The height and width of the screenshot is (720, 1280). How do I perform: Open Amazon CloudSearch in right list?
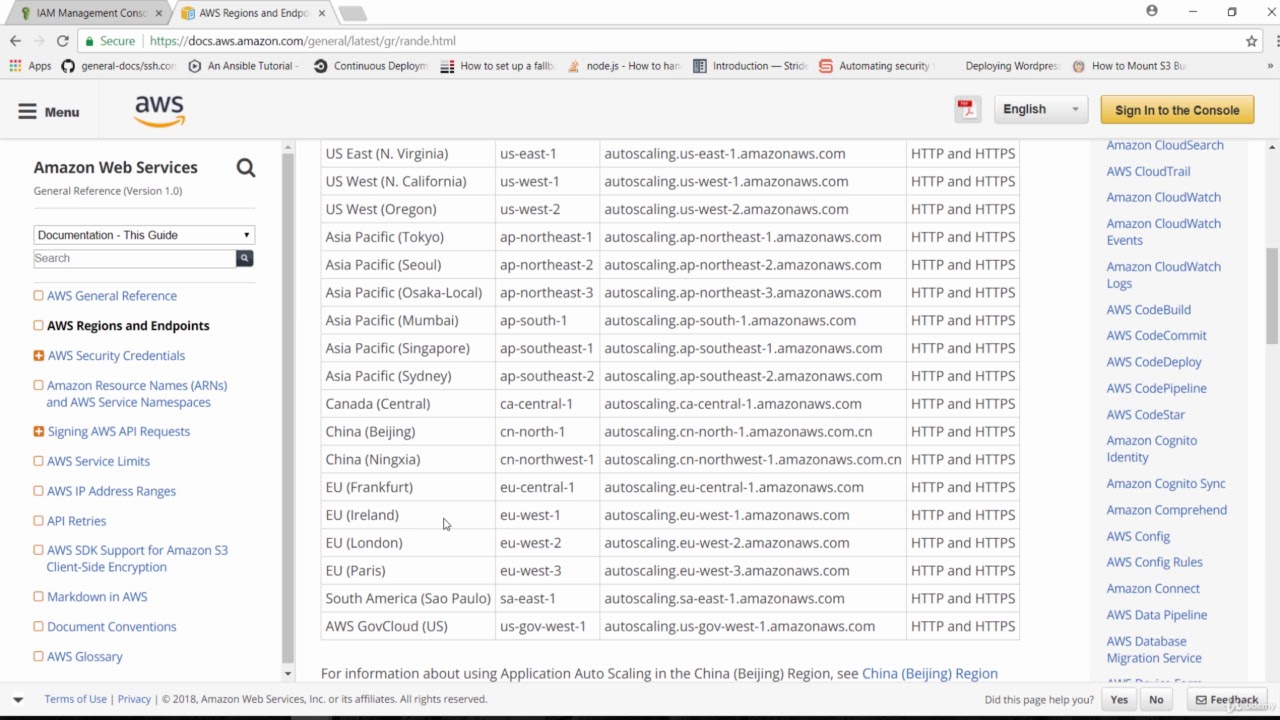1165,146
